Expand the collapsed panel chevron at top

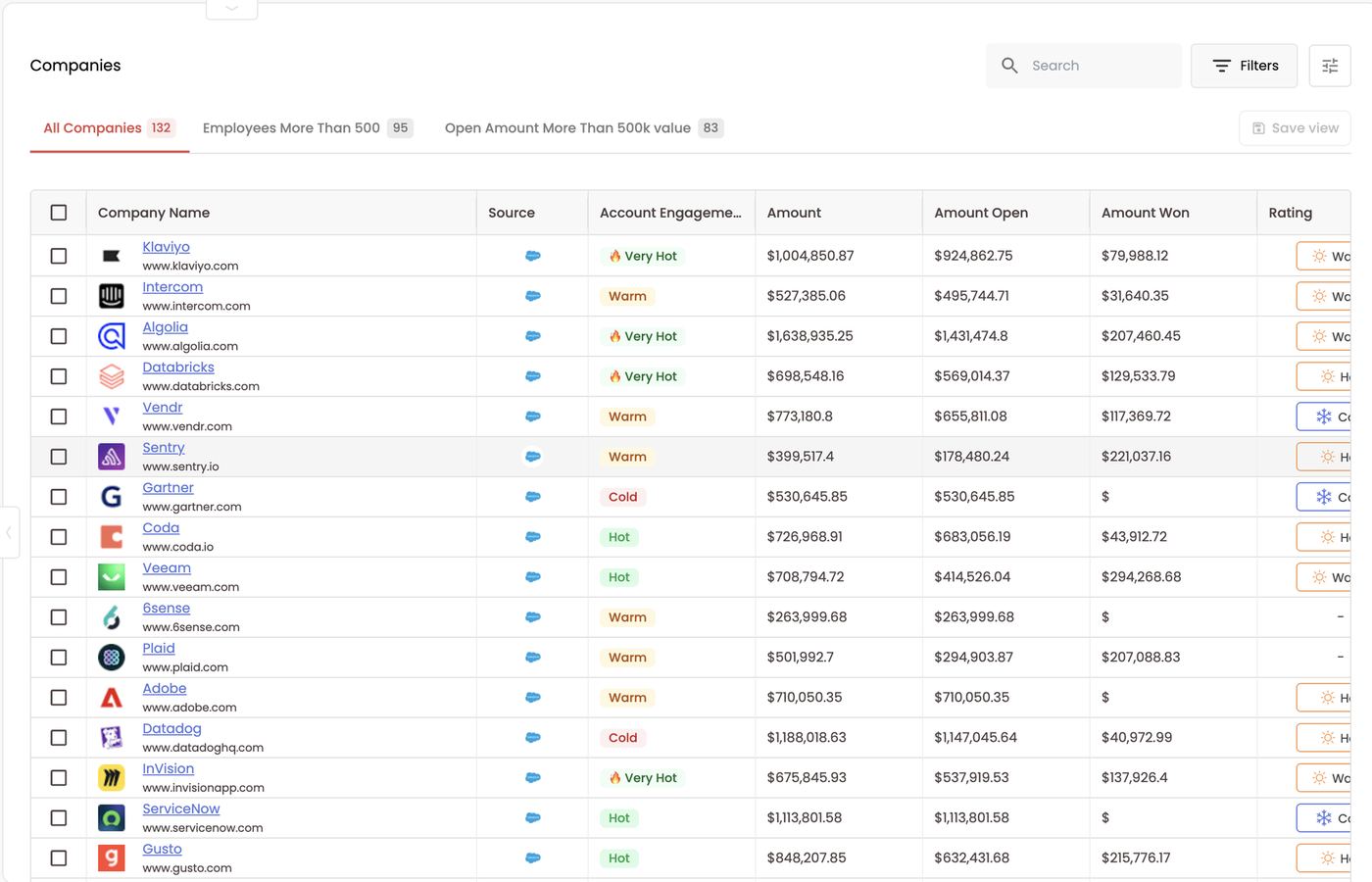(x=232, y=8)
